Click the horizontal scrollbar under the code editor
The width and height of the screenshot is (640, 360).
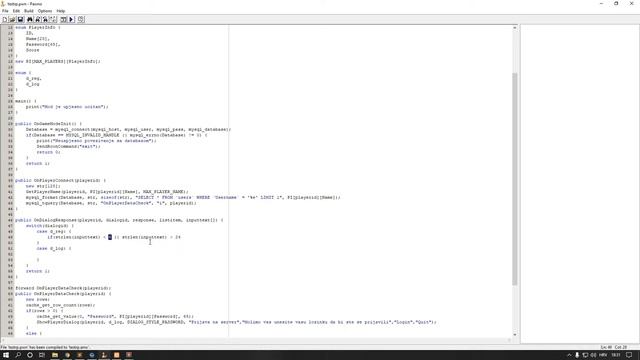(256, 340)
